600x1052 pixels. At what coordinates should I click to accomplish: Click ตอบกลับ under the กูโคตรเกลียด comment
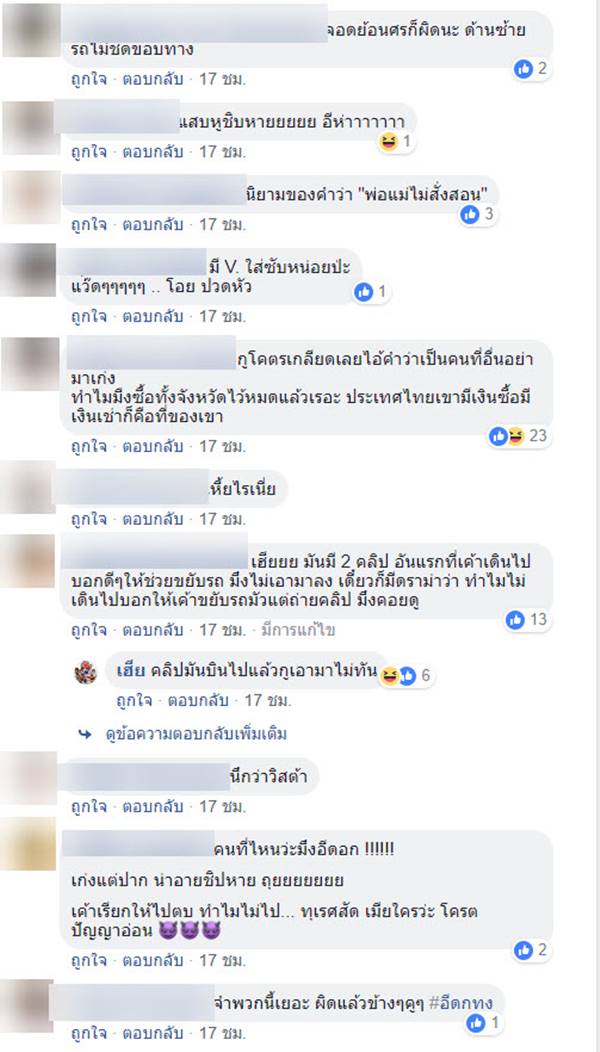[x=152, y=445]
